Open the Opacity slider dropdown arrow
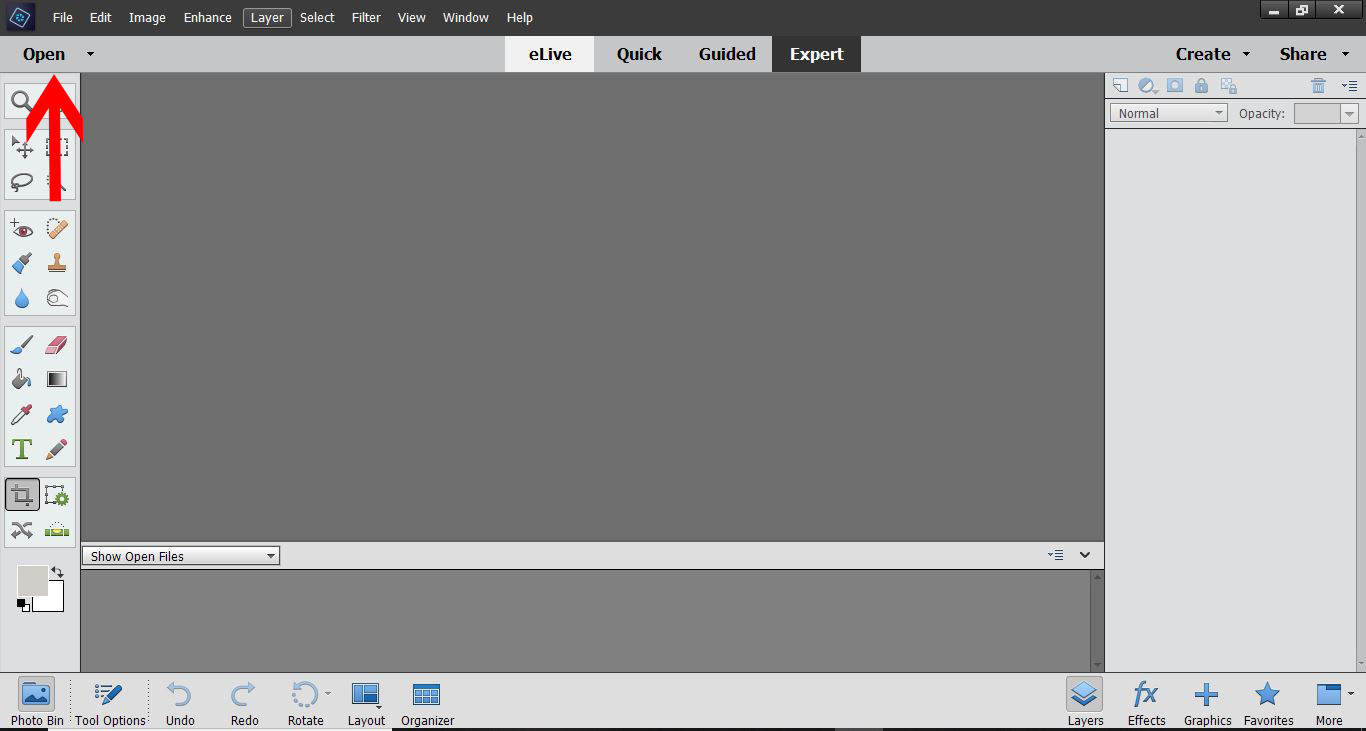Viewport: 1366px width, 731px height. coord(1350,114)
